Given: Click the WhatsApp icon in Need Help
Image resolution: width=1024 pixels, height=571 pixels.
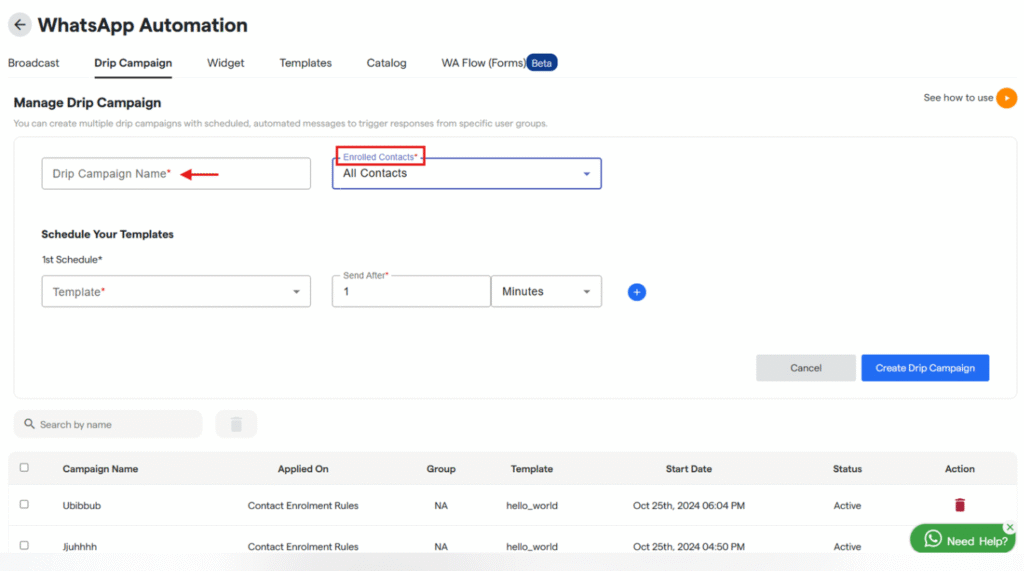Looking at the screenshot, I should point(933,539).
